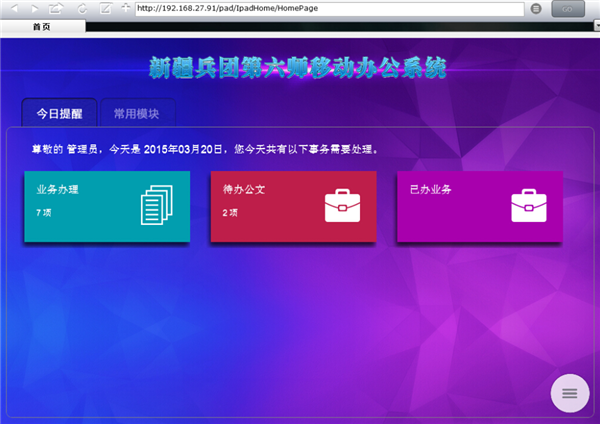Click the '7 项' count text
Screen dimensions: 600x424
44,213
